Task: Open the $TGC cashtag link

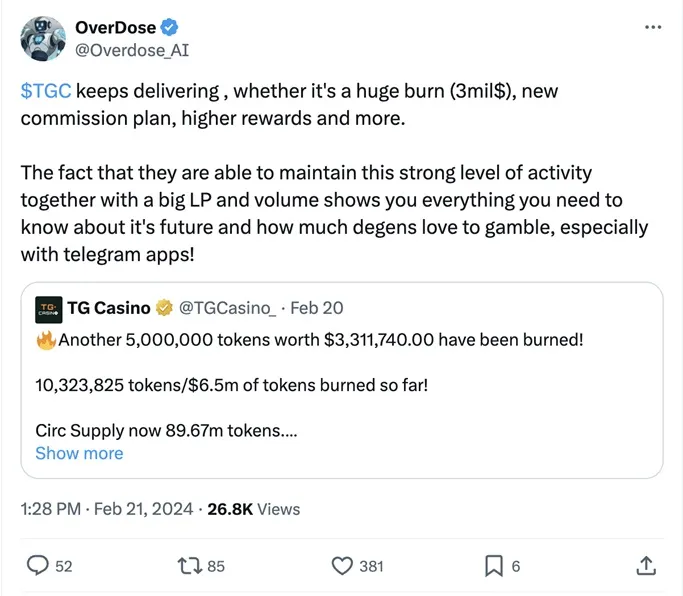Action: [46, 91]
